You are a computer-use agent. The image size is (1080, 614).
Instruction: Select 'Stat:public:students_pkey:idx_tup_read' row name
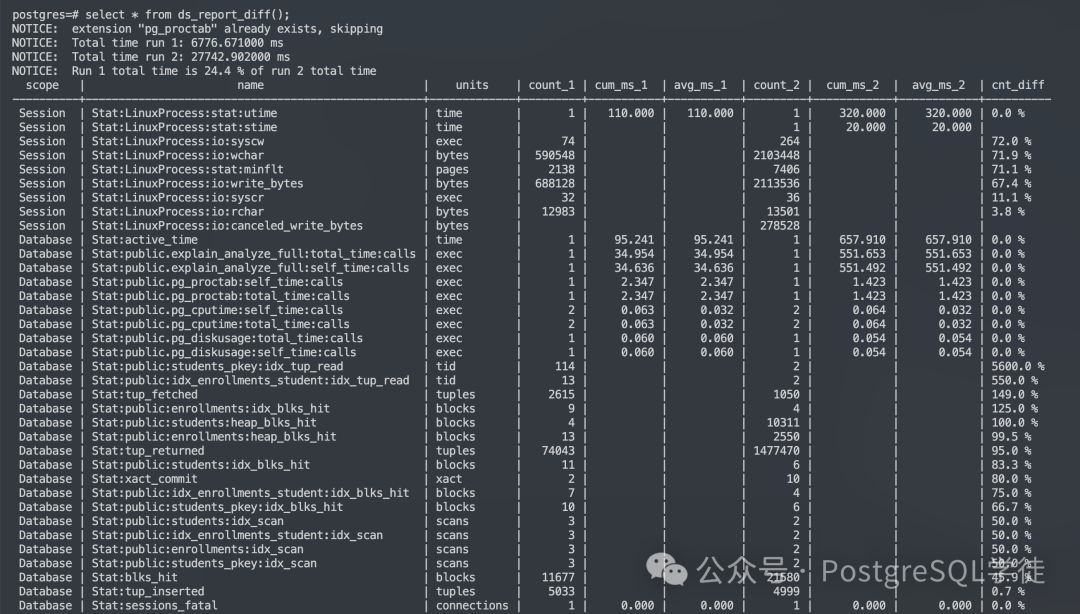tap(218, 367)
